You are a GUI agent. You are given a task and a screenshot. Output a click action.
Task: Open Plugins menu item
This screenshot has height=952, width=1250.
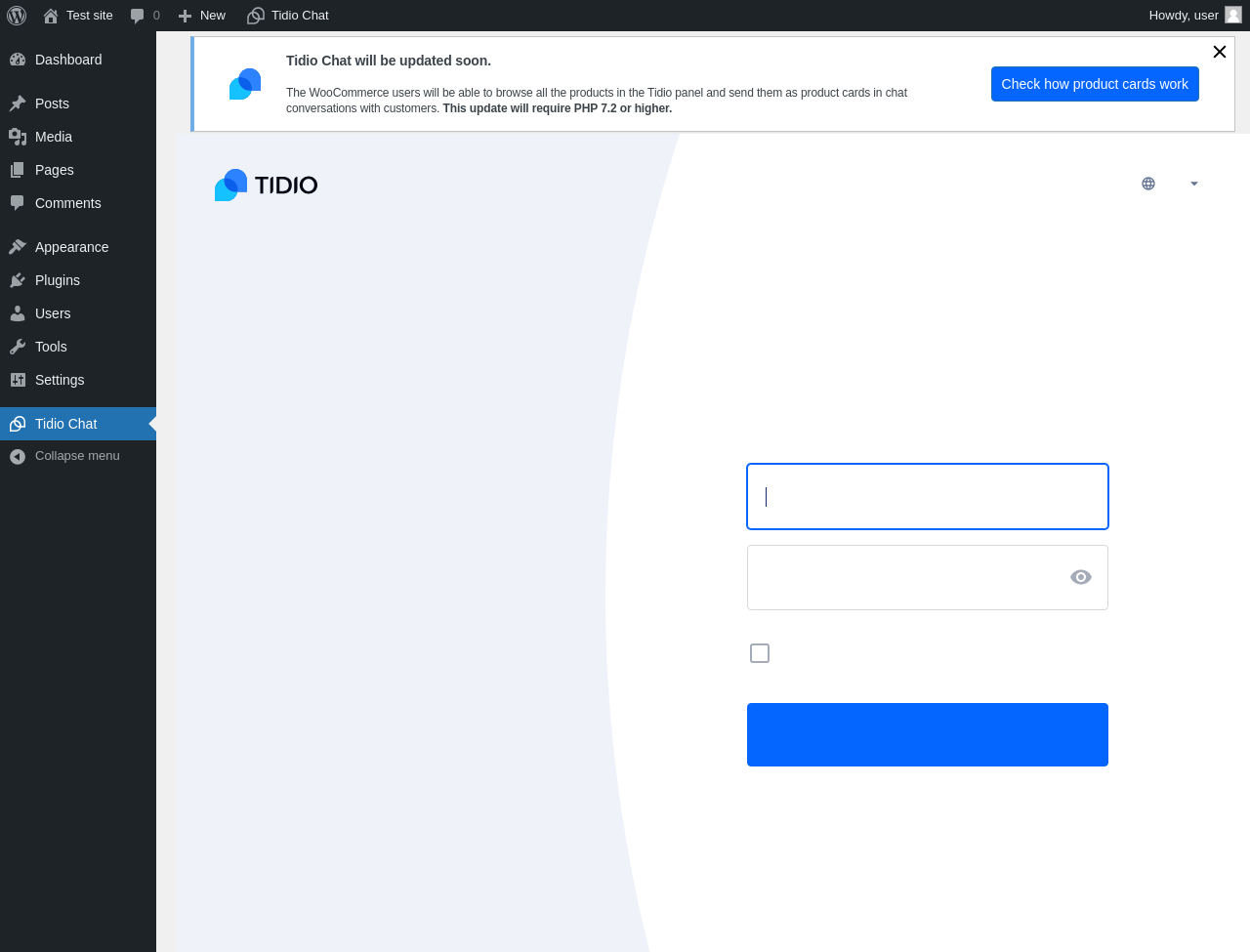[78, 280]
